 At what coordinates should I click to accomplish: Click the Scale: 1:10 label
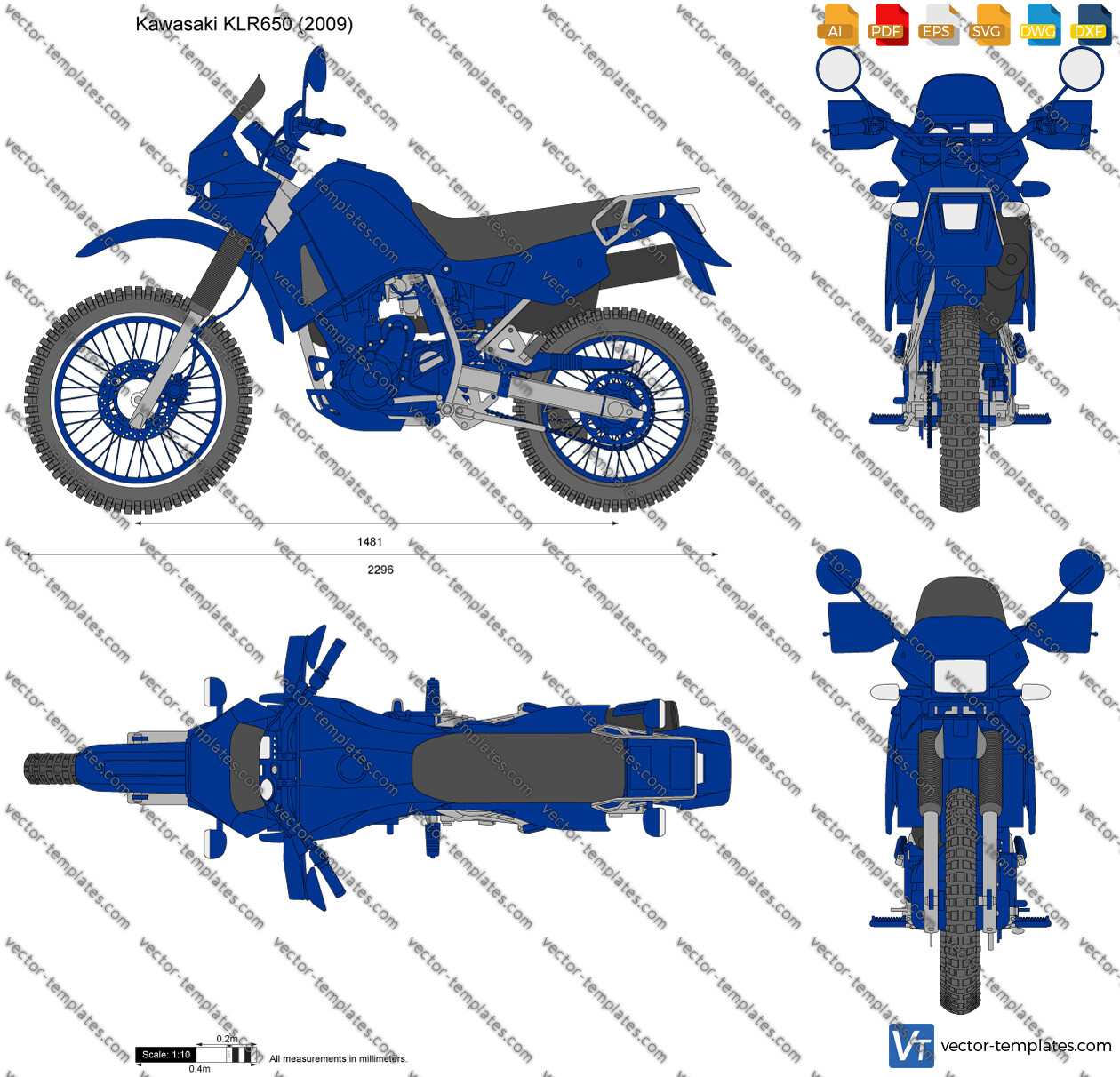tap(166, 1055)
